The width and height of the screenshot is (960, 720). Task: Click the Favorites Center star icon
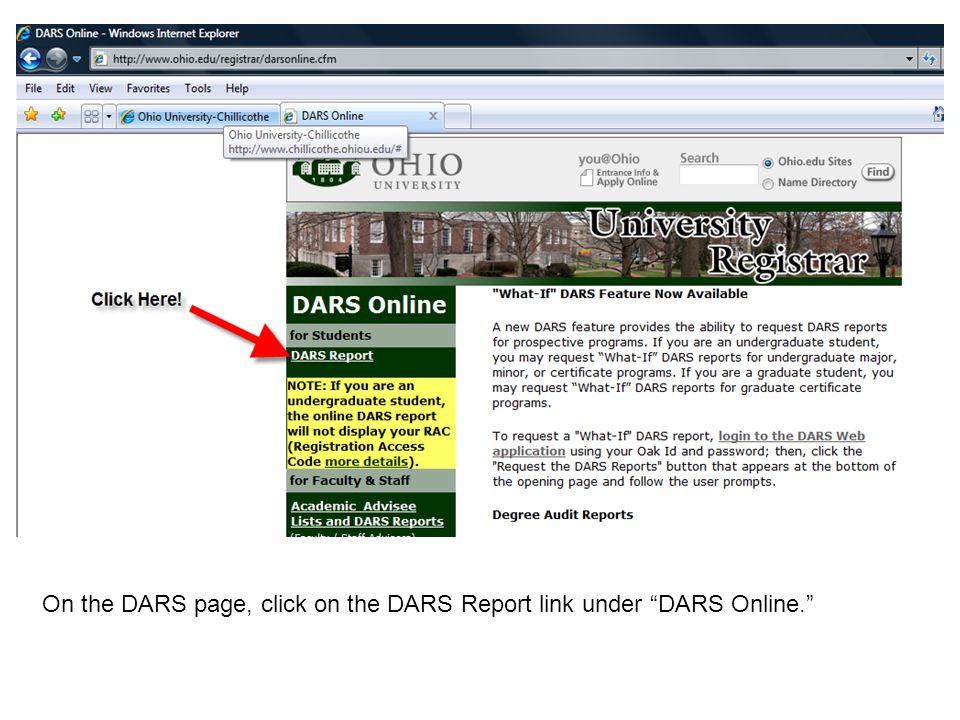point(31,114)
